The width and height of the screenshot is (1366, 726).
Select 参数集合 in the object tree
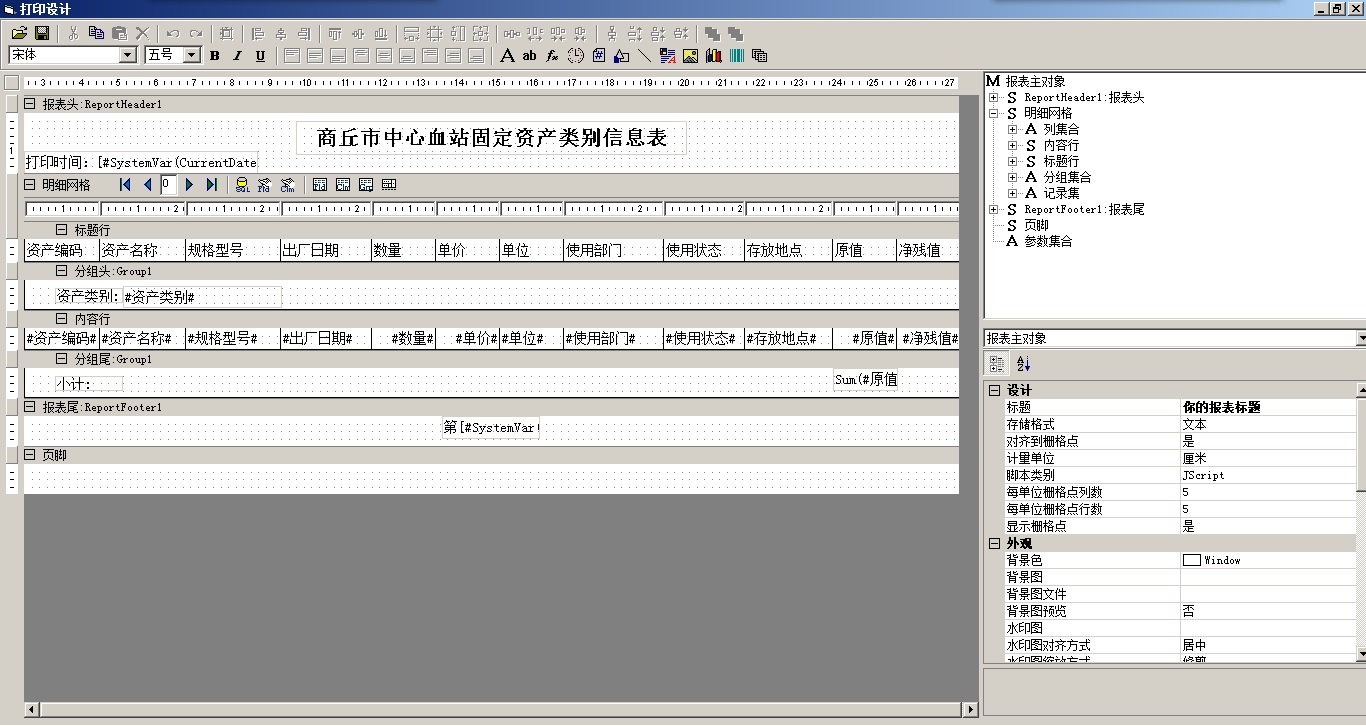click(1048, 241)
